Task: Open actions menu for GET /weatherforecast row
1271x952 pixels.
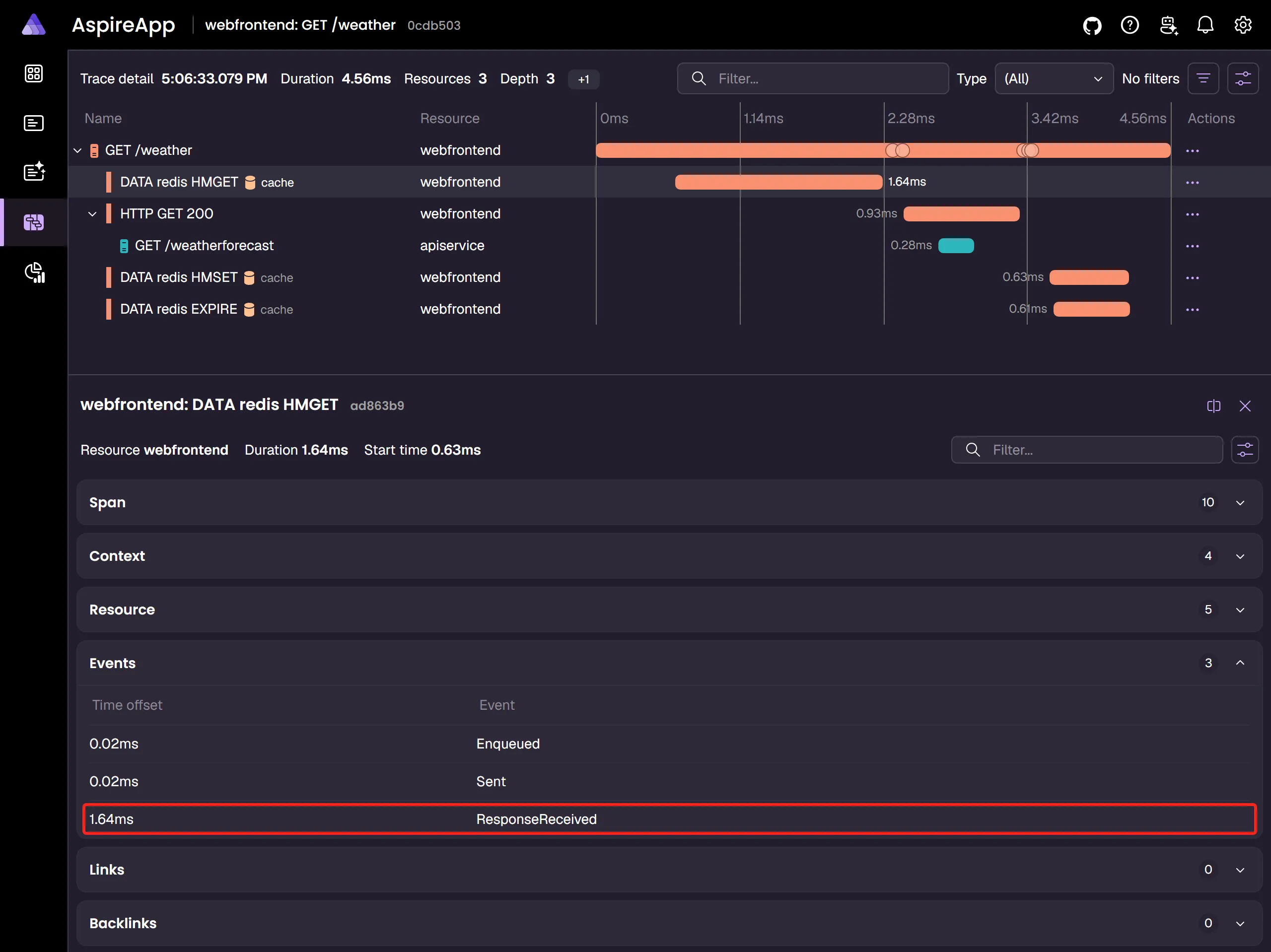Action: point(1192,246)
